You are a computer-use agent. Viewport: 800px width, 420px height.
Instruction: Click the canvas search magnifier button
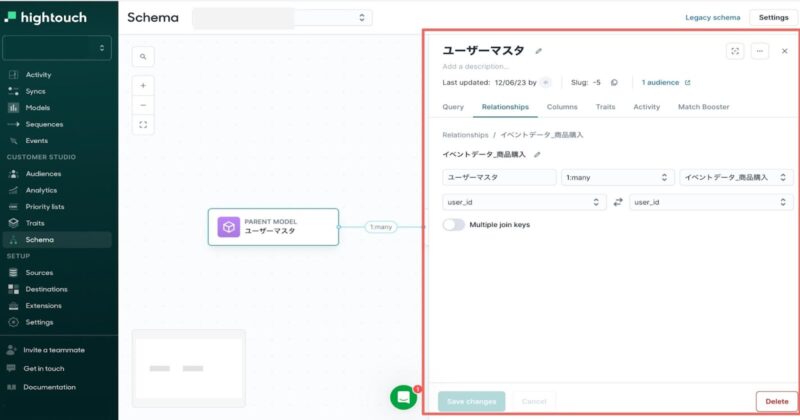143,57
